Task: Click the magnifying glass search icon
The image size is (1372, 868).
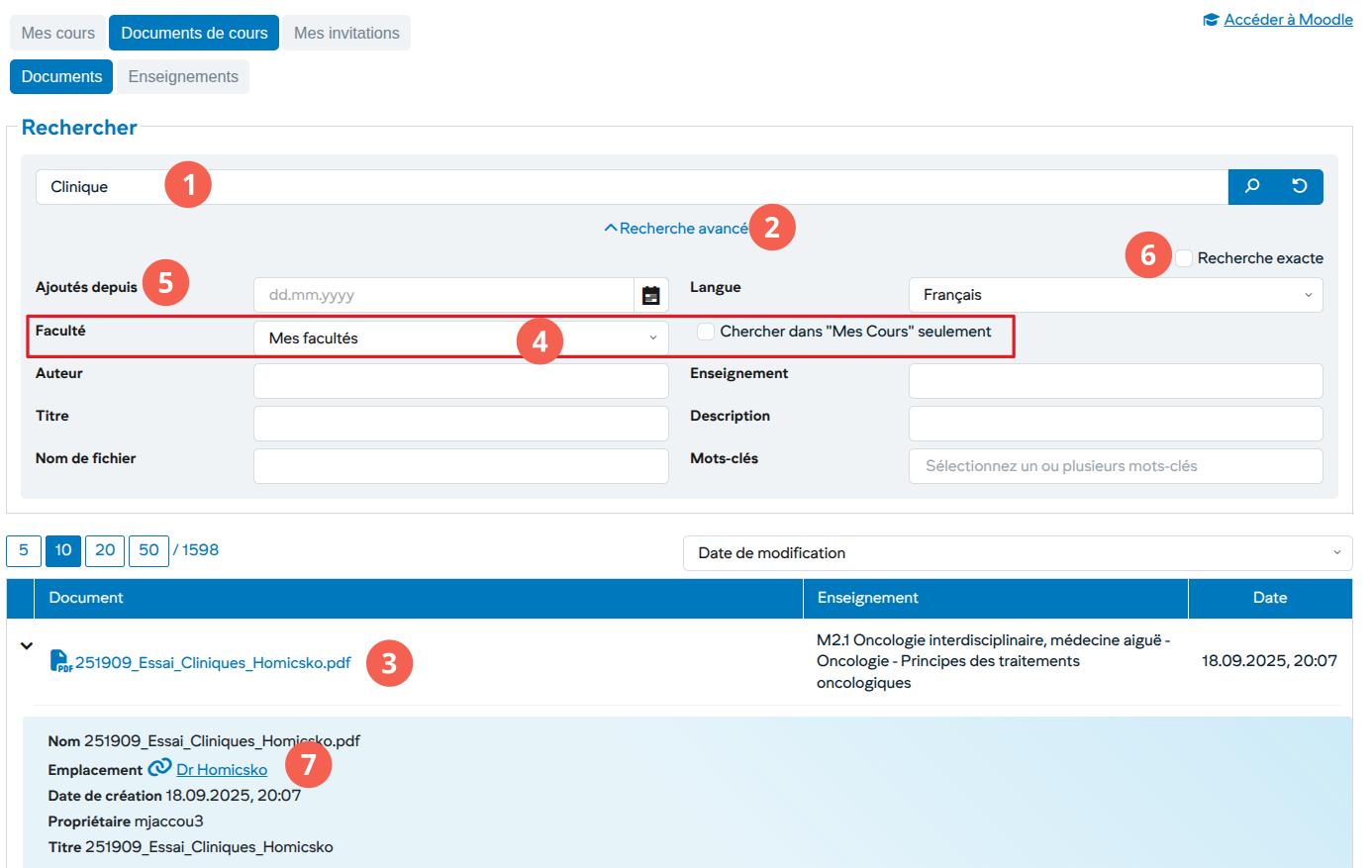Action: (x=1252, y=186)
